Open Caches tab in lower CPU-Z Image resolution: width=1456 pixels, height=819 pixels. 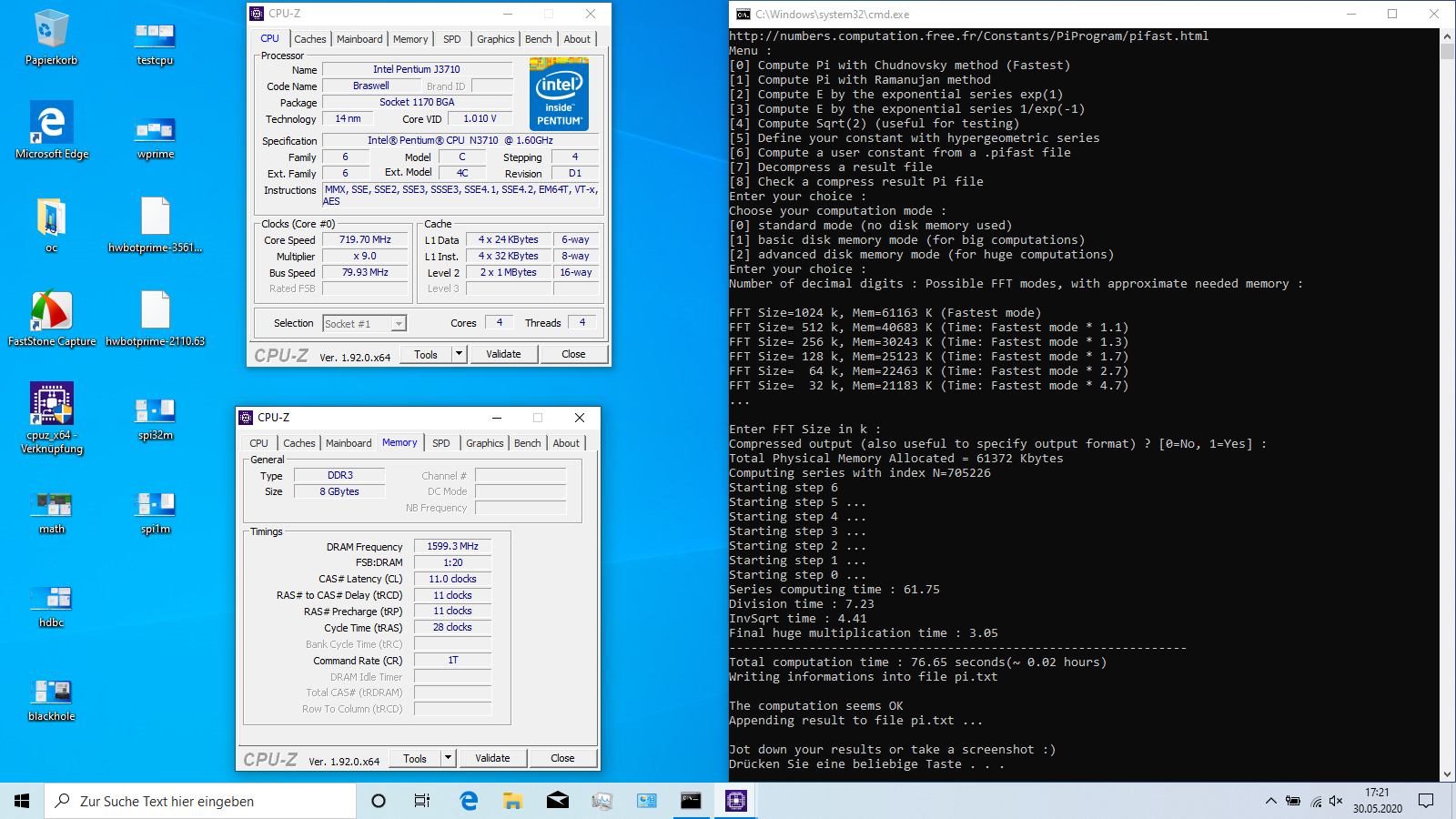298,443
